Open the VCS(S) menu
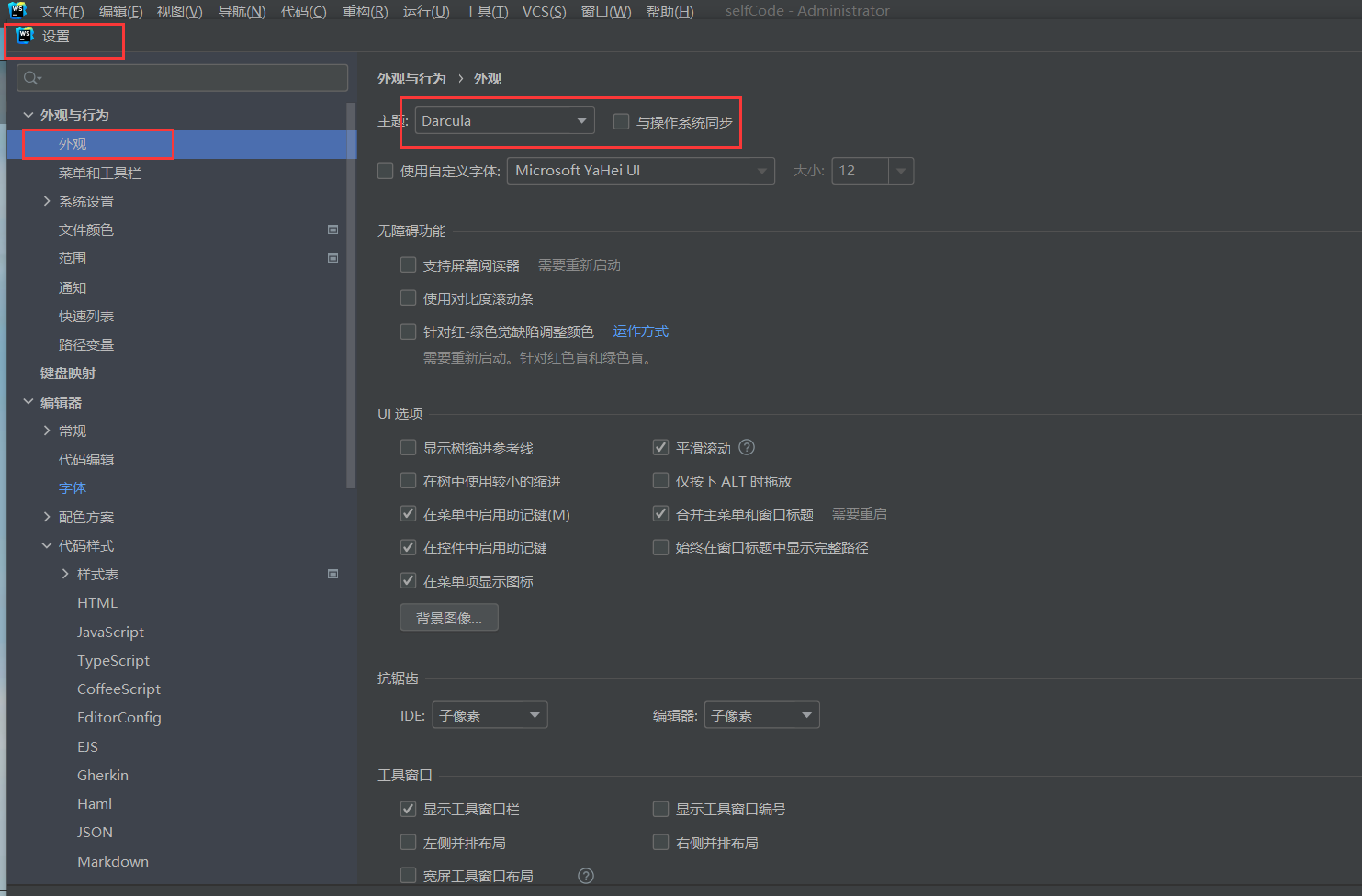The height and width of the screenshot is (896, 1362). (544, 11)
